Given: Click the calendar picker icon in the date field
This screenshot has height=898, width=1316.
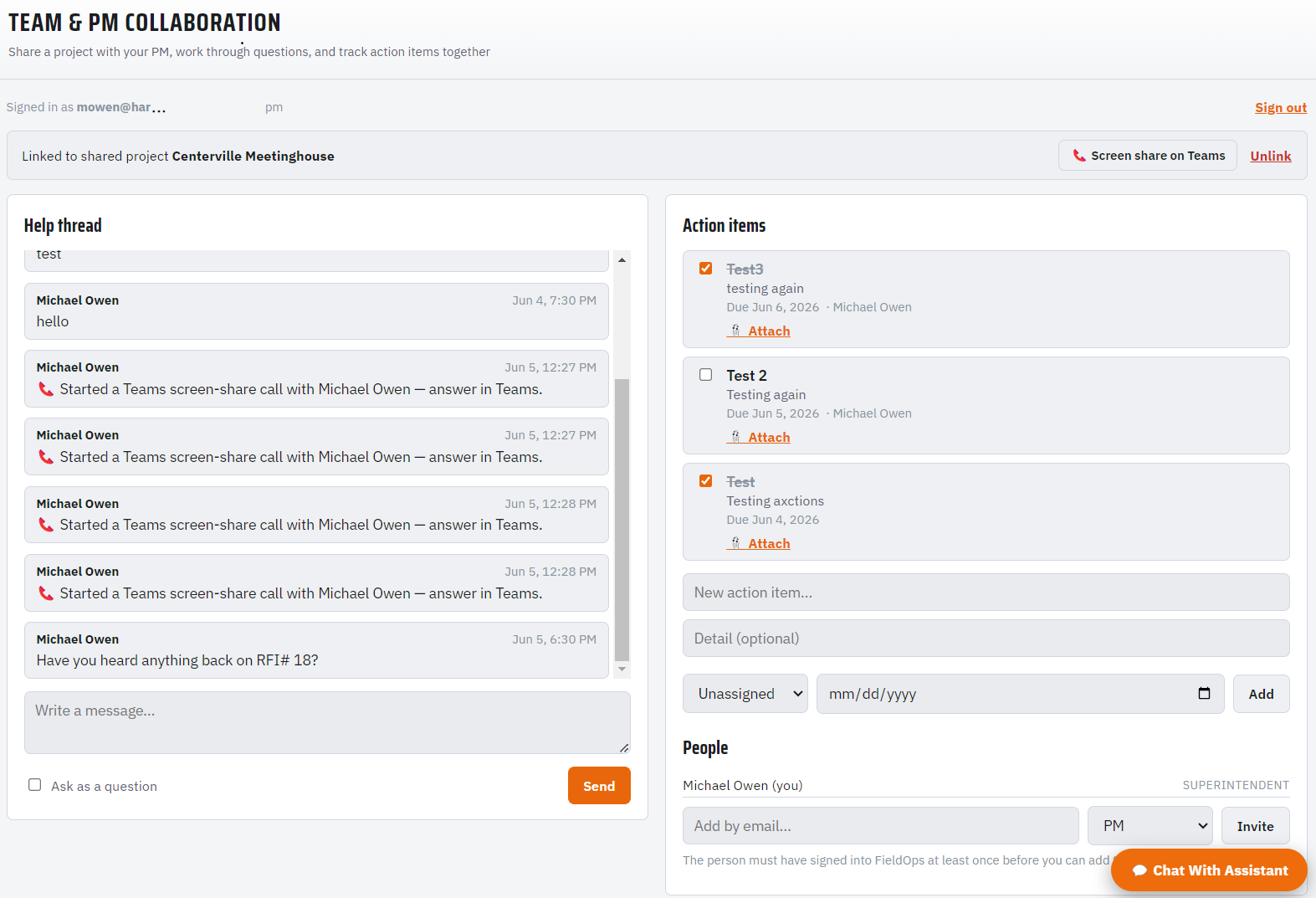Looking at the screenshot, I should click(1204, 693).
